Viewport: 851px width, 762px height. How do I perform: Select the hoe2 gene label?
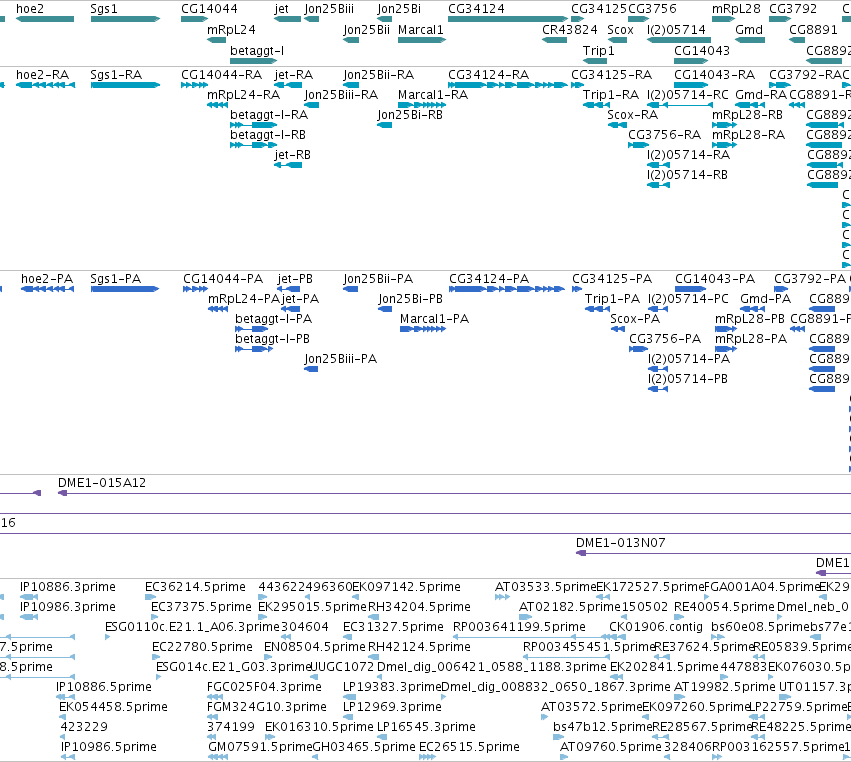(x=30, y=9)
